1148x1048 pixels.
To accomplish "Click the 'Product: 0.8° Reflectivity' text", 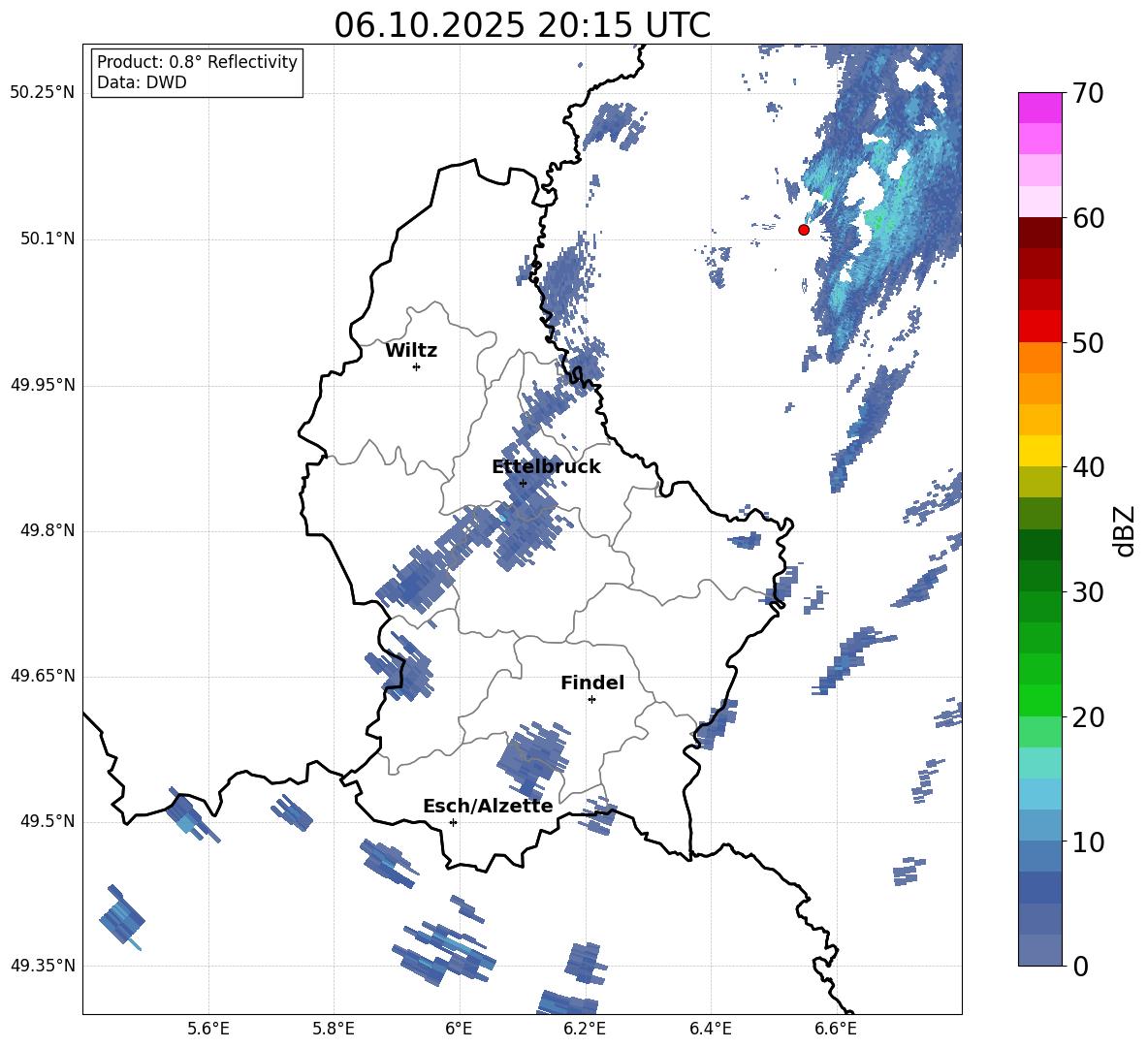I will point(197,62).
